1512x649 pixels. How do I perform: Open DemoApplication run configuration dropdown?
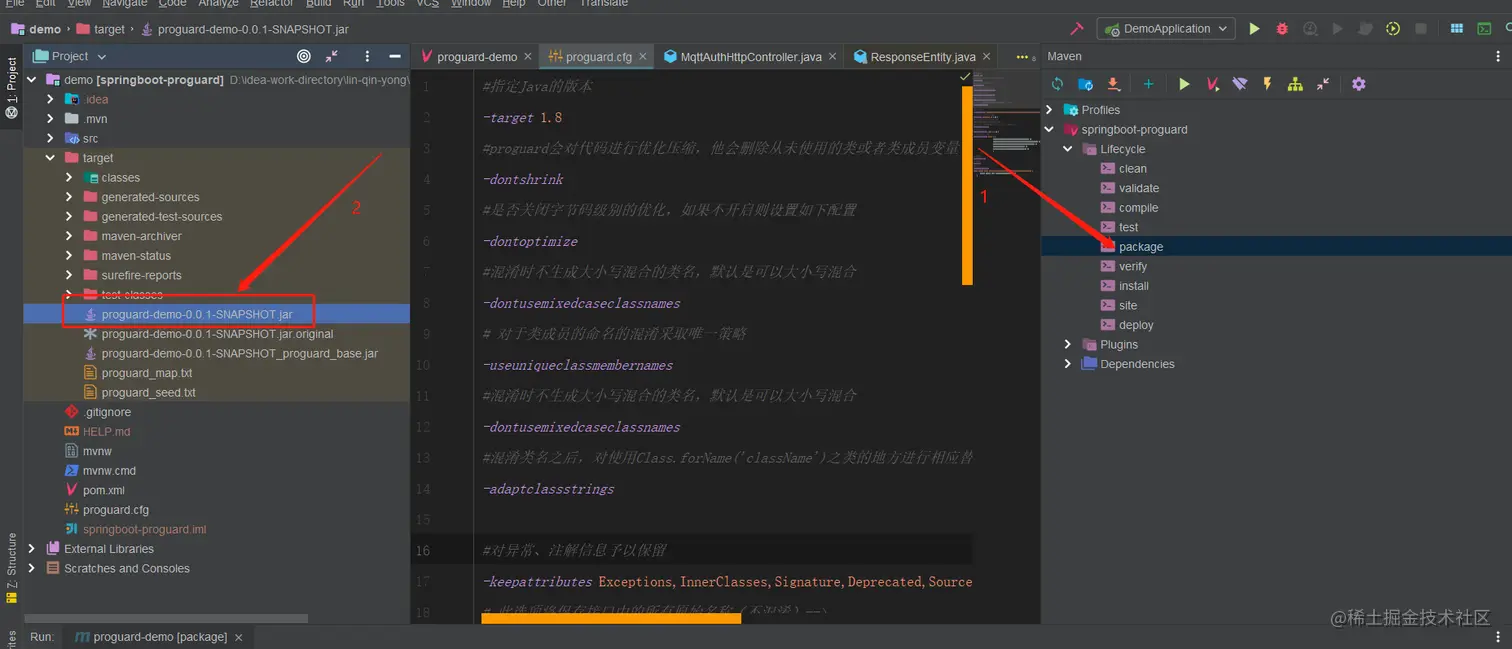1166,29
